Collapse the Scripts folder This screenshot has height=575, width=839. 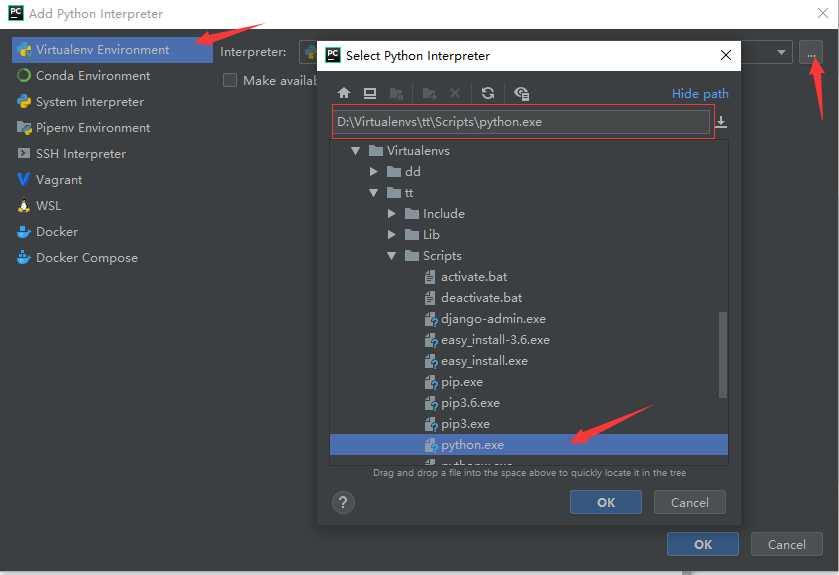pyautogui.click(x=392, y=256)
